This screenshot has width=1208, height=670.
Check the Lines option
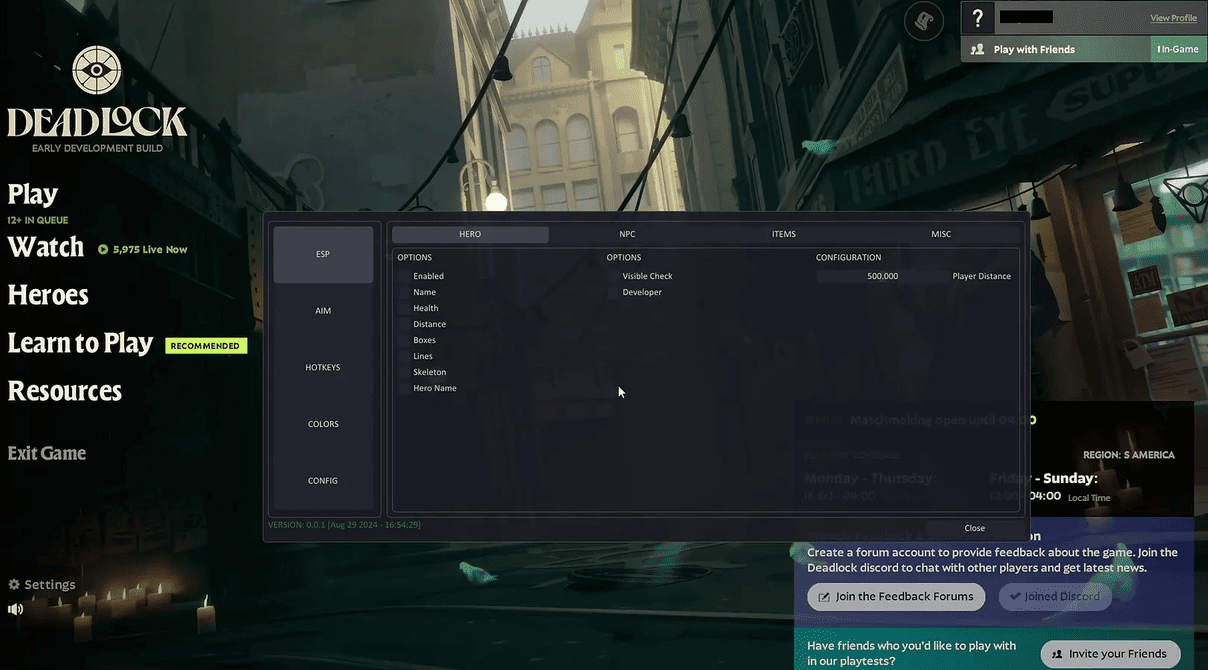405,356
